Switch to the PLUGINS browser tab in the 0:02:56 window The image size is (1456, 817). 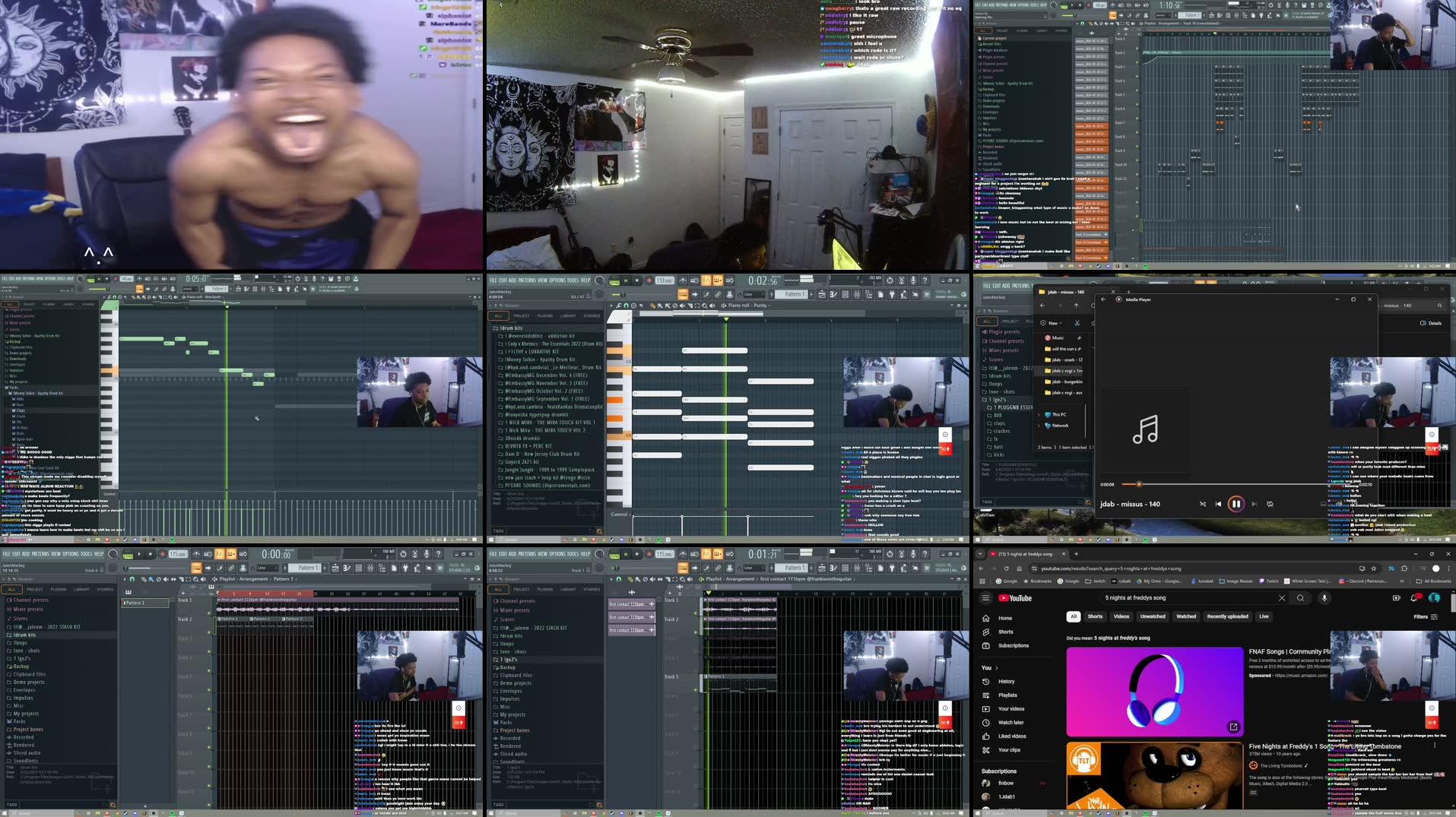point(545,315)
